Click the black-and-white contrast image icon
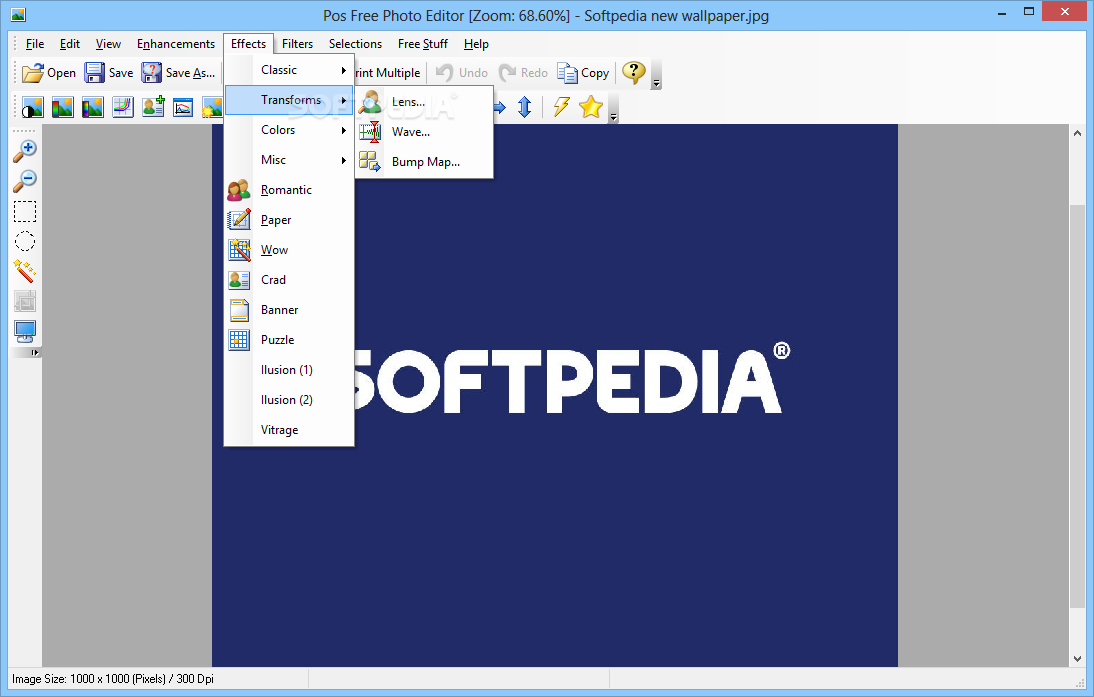 click(x=32, y=107)
